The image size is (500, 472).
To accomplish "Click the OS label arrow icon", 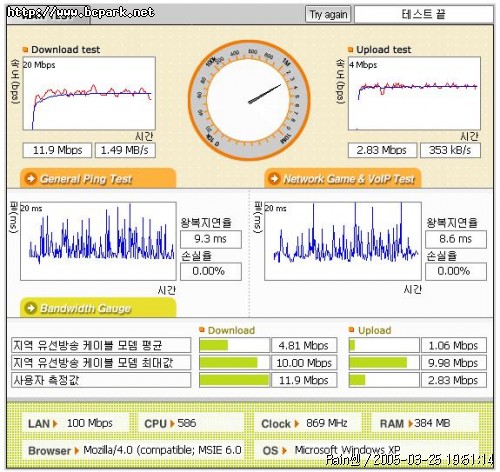I will point(284,451).
